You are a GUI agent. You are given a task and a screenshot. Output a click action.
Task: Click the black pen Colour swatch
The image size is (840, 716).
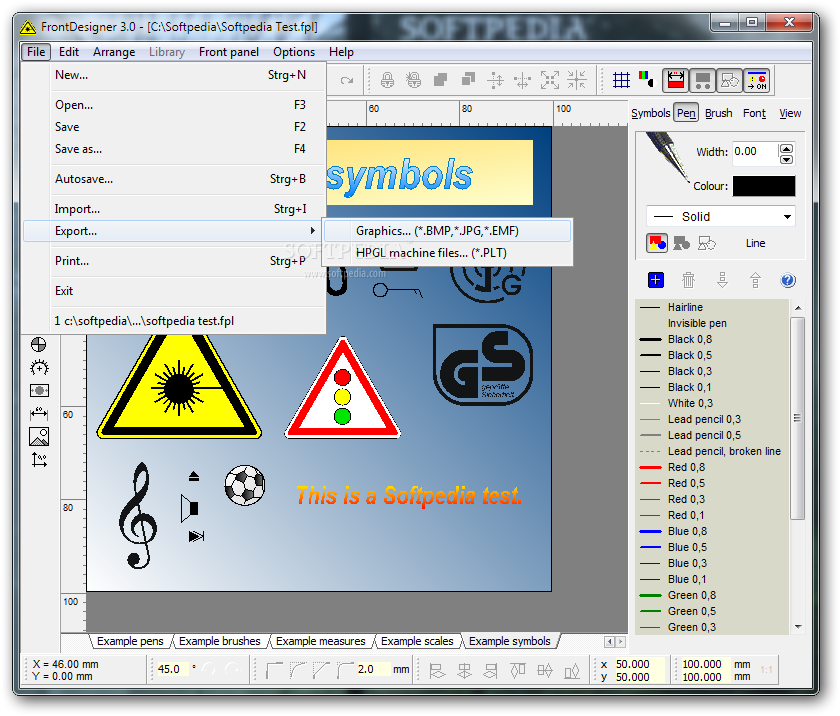[x=764, y=186]
